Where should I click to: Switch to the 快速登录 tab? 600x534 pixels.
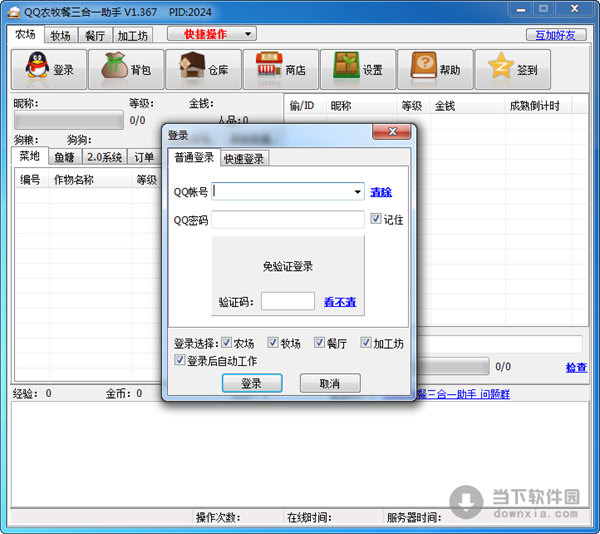coord(244,158)
